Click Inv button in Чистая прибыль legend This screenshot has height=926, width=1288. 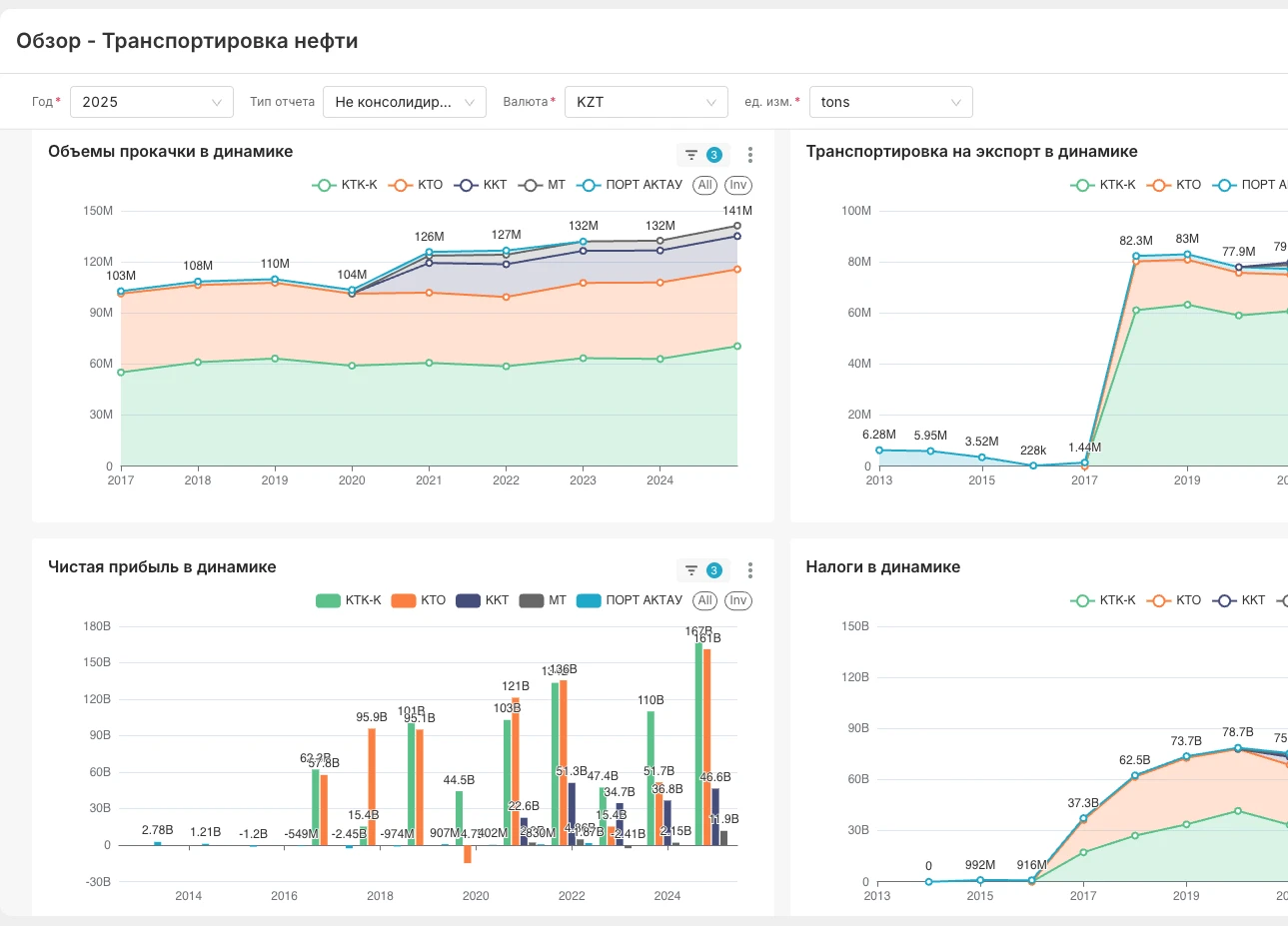click(x=737, y=600)
